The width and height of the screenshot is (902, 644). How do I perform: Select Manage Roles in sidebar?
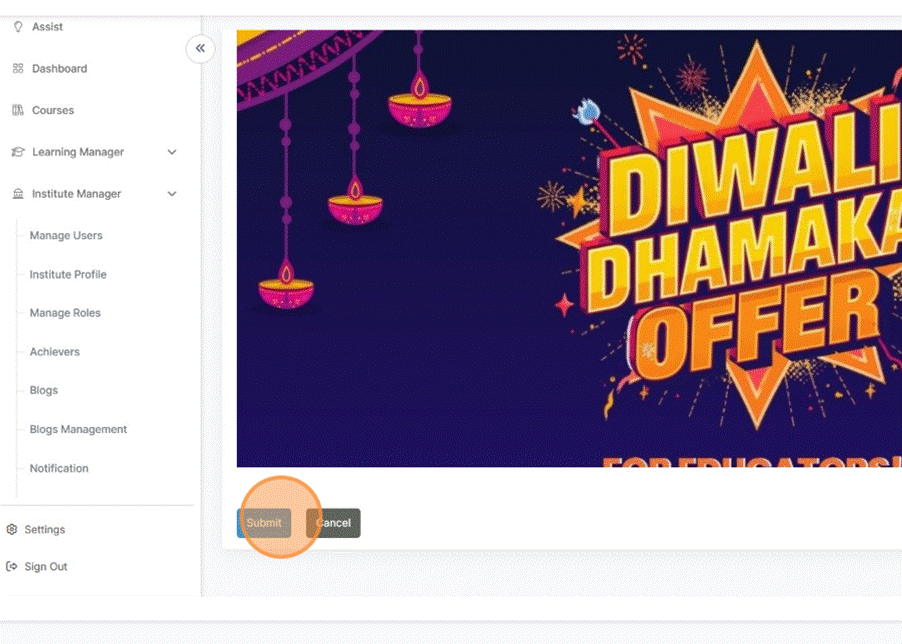[65, 313]
